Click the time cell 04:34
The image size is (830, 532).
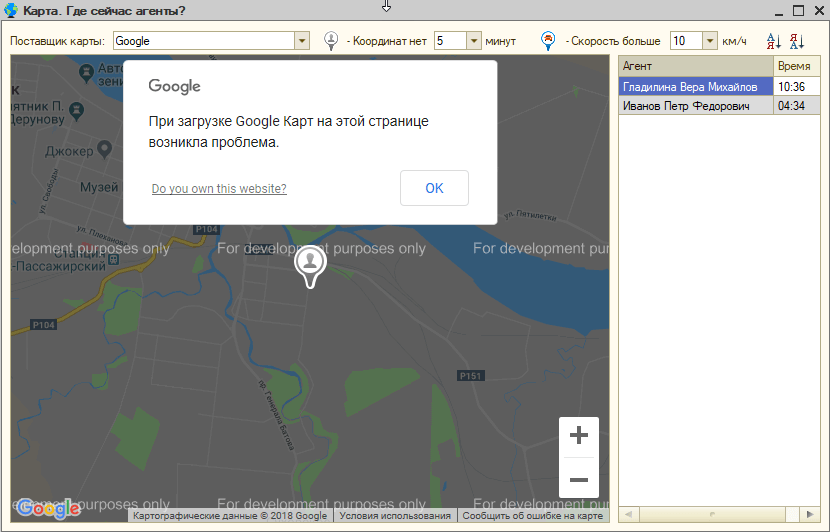[x=797, y=106]
